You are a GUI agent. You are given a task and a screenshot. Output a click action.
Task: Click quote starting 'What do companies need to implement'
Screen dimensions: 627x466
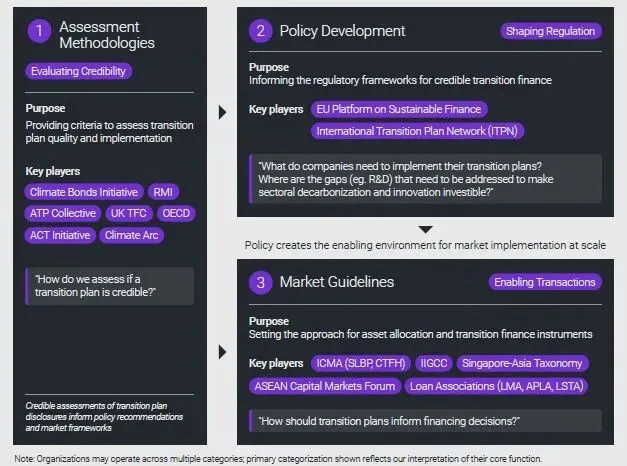coord(425,179)
